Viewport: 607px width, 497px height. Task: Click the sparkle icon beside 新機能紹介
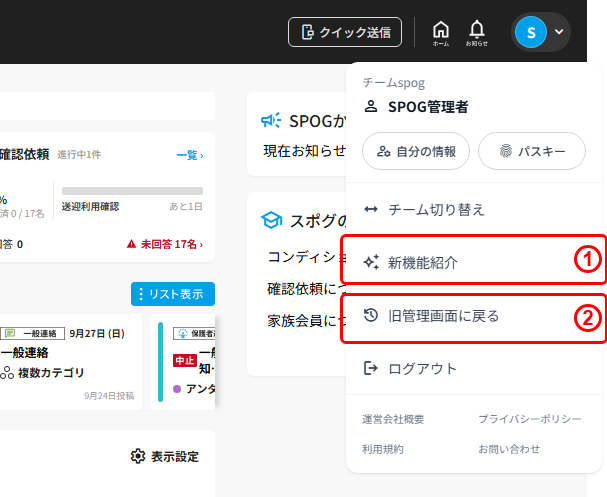pos(371,262)
